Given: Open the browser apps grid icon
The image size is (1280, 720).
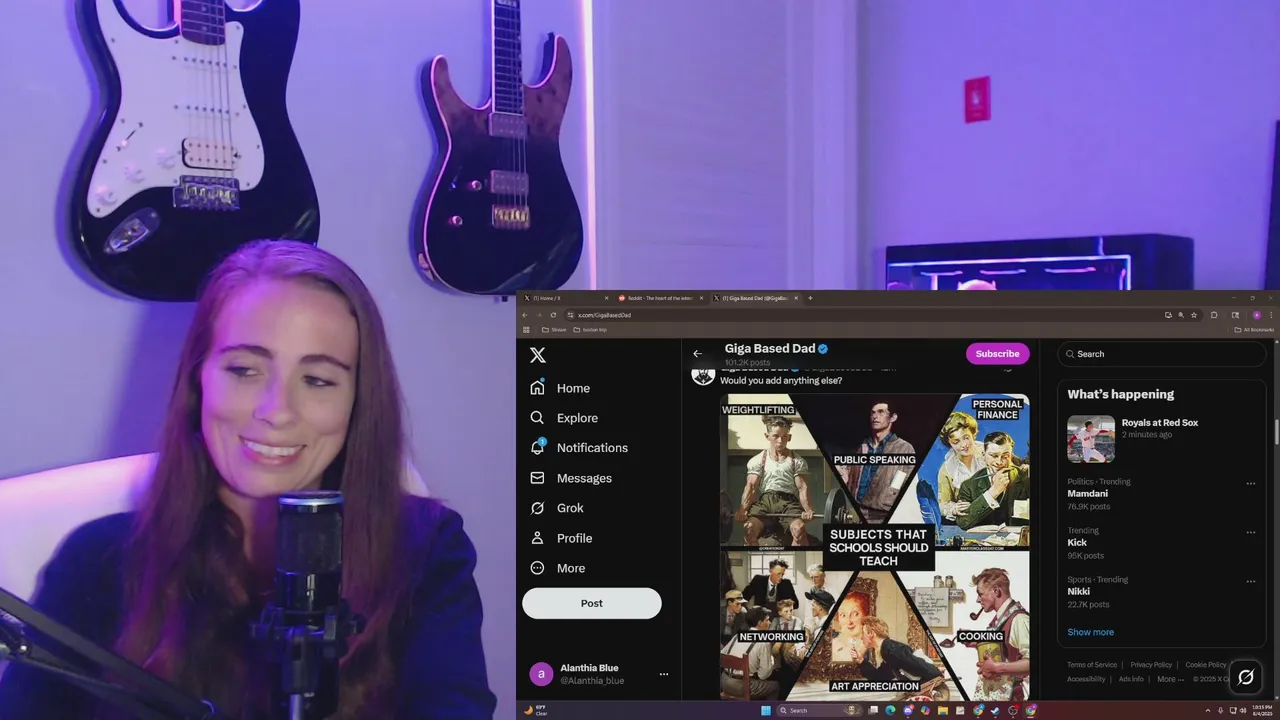Looking at the screenshot, I should coord(526,330).
